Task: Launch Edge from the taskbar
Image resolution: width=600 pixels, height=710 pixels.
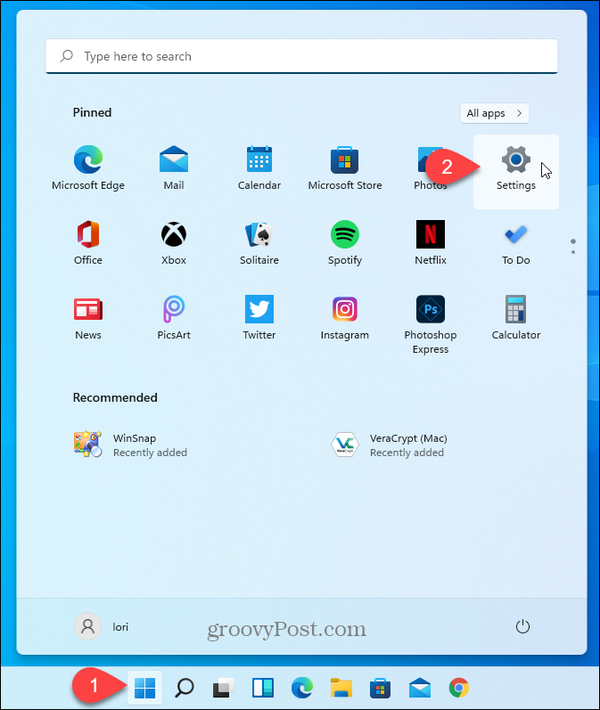Action: [302, 688]
